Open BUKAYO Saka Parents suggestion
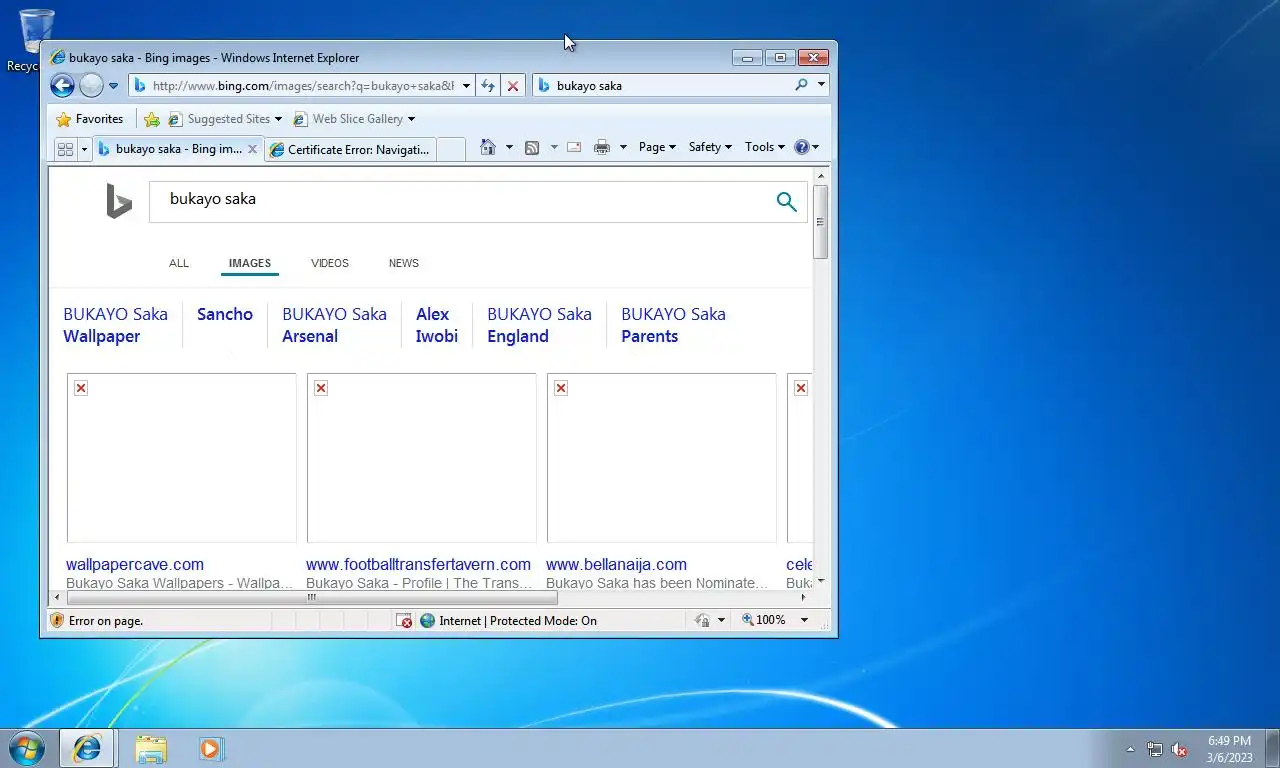The width and height of the screenshot is (1280, 768). coord(673,325)
